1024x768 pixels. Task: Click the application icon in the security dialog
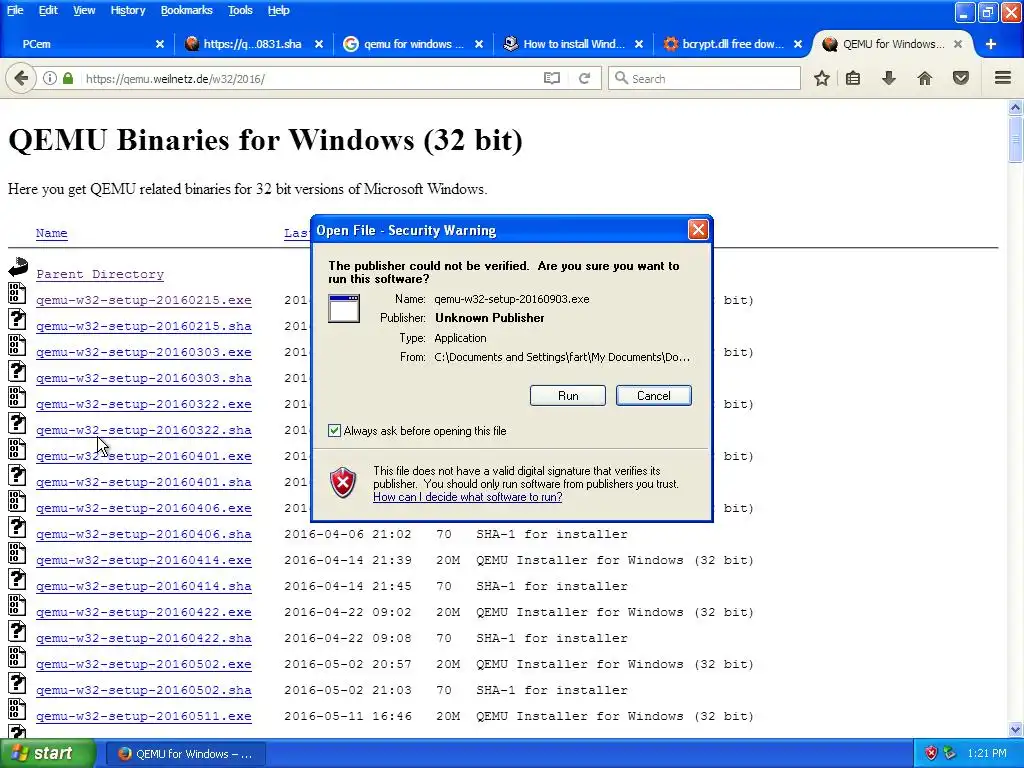(344, 308)
